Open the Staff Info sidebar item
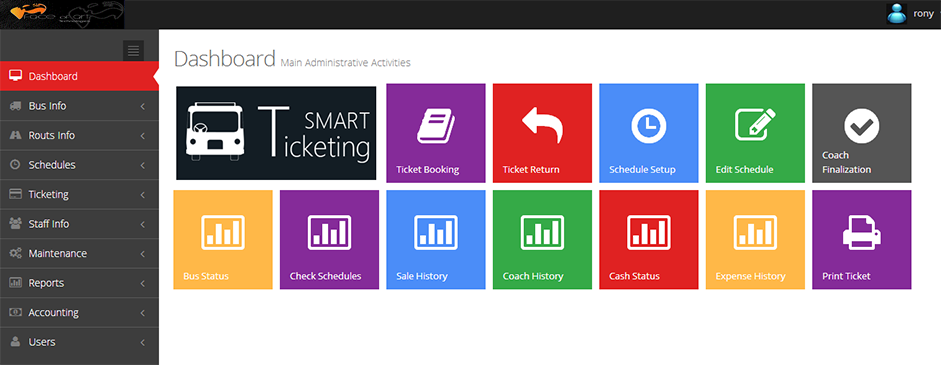 point(79,224)
